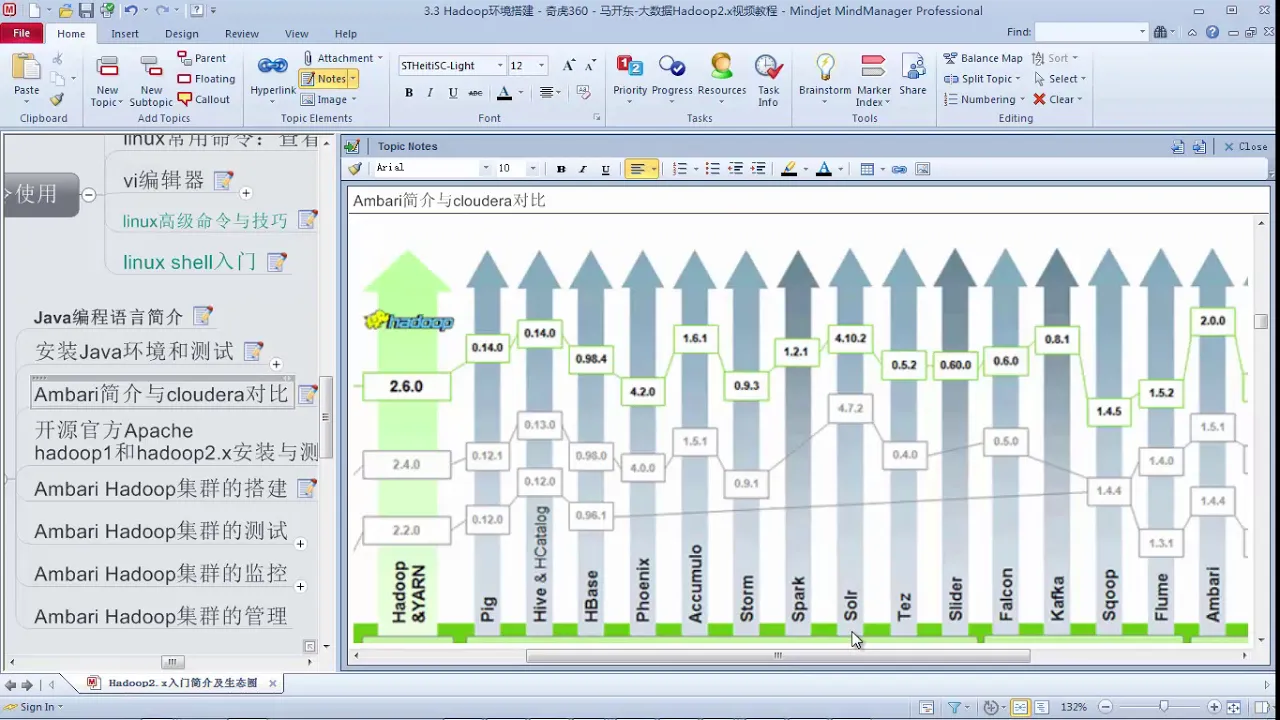Click Shrink Font icon in ribbon
This screenshot has height=720, width=1280.
[590, 66]
